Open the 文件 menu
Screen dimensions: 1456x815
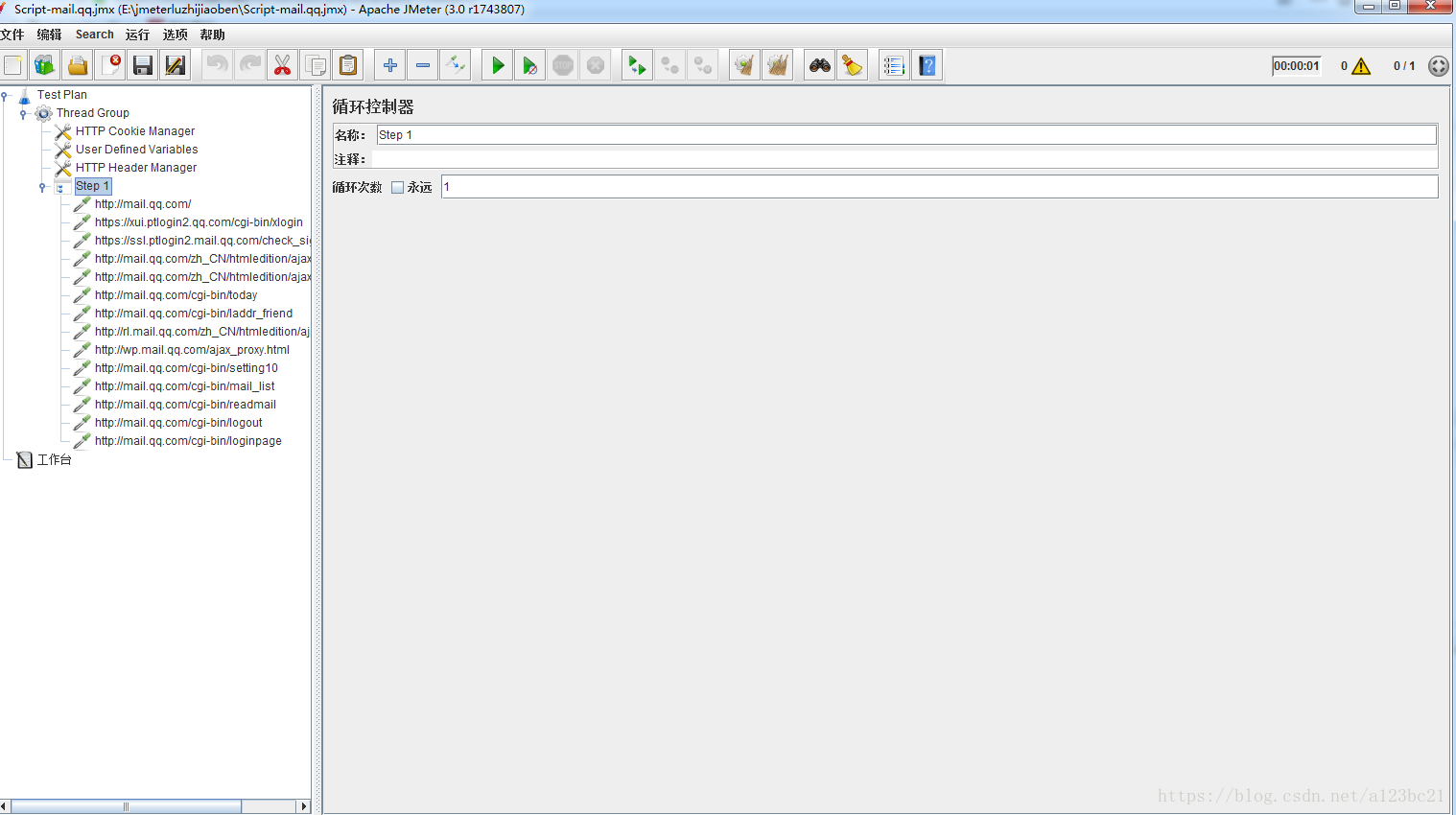click(12, 35)
